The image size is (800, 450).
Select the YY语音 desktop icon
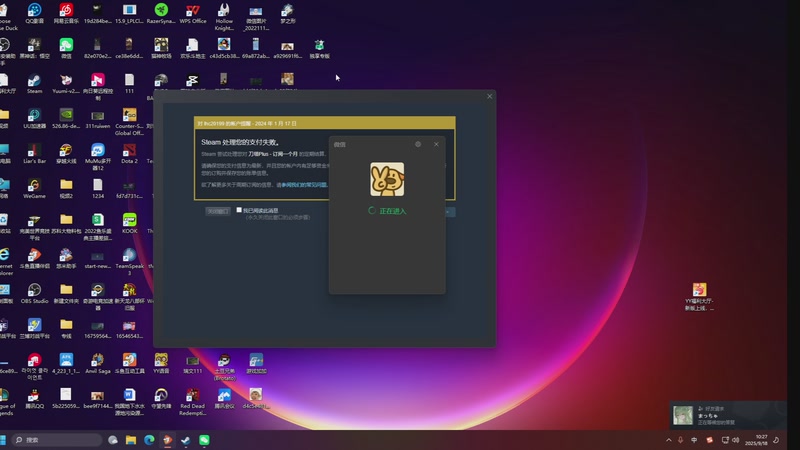[161, 363]
